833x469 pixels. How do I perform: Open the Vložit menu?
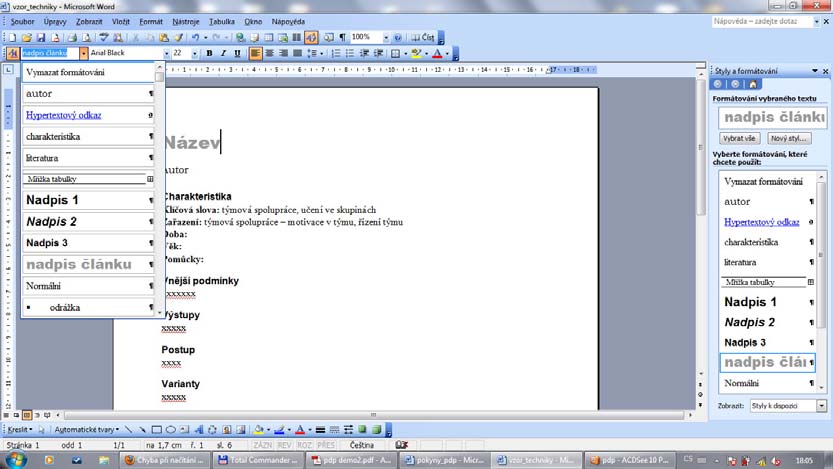click(121, 22)
